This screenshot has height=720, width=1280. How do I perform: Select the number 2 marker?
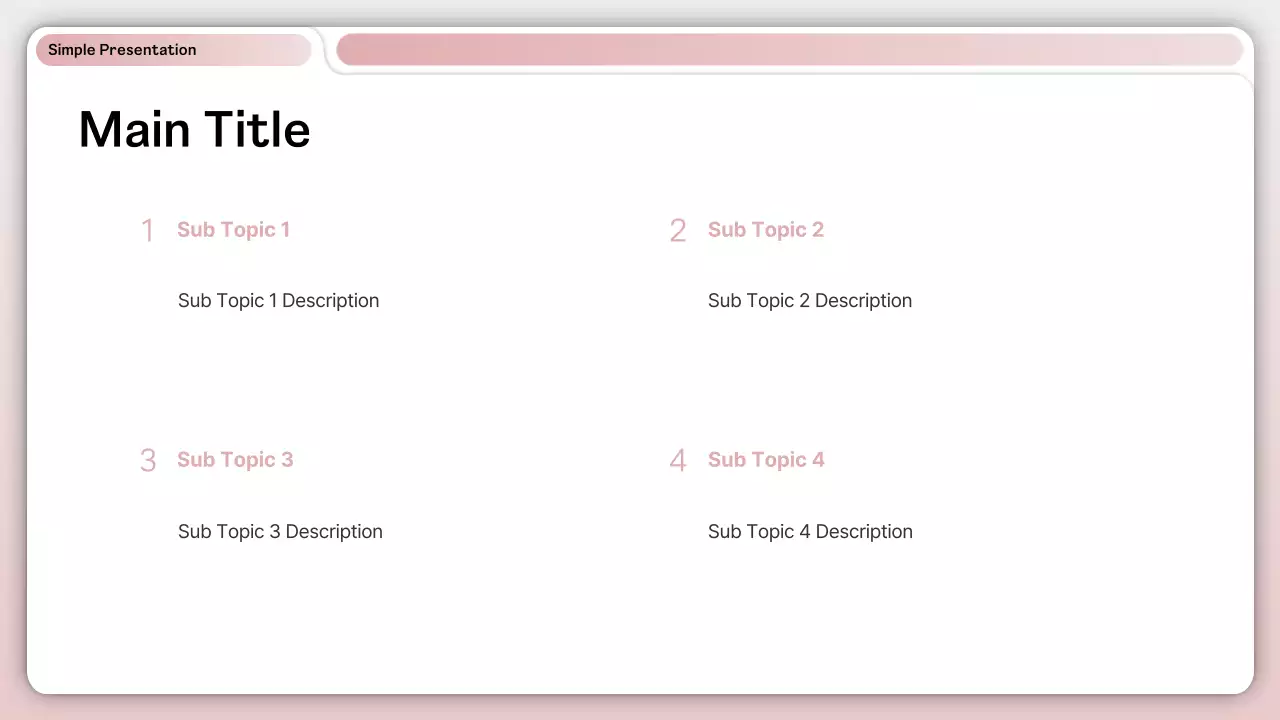click(x=677, y=230)
